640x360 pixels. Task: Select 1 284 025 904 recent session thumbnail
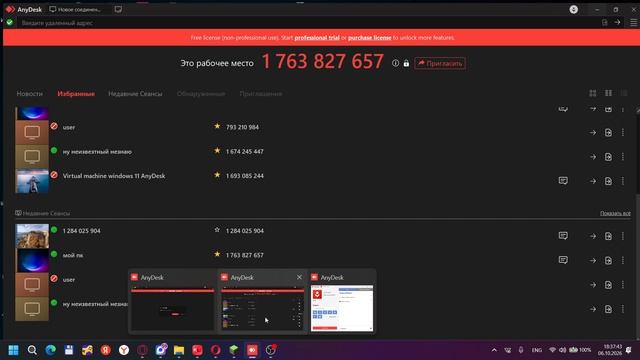click(32, 236)
